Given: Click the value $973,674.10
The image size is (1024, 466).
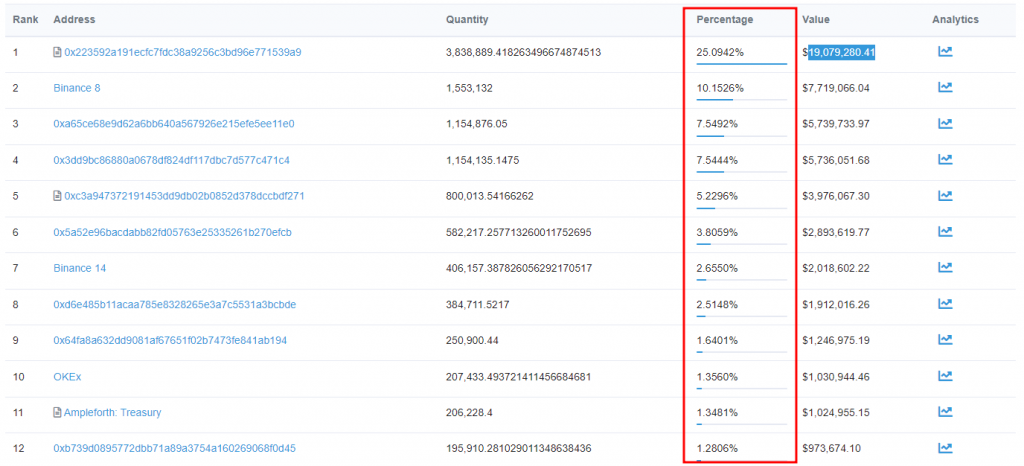Looking at the screenshot, I should click(832, 448).
